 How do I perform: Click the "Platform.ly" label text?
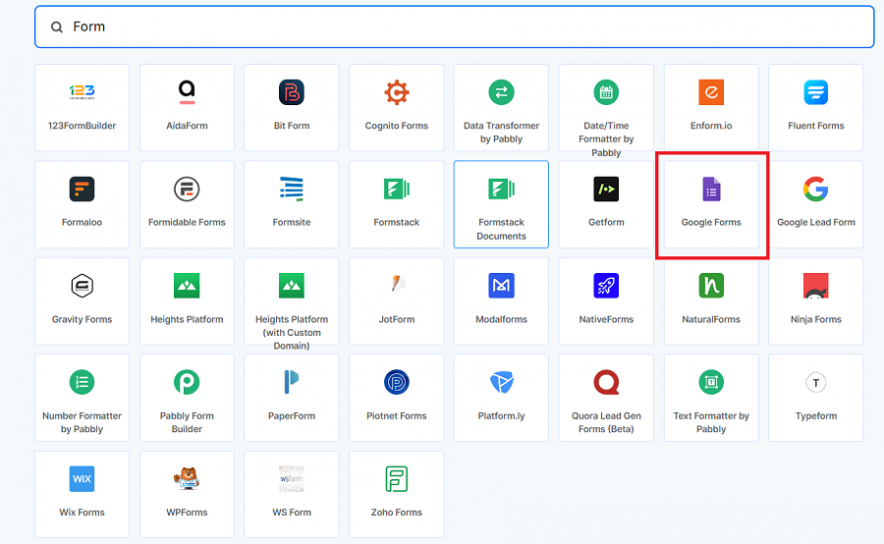click(501, 416)
